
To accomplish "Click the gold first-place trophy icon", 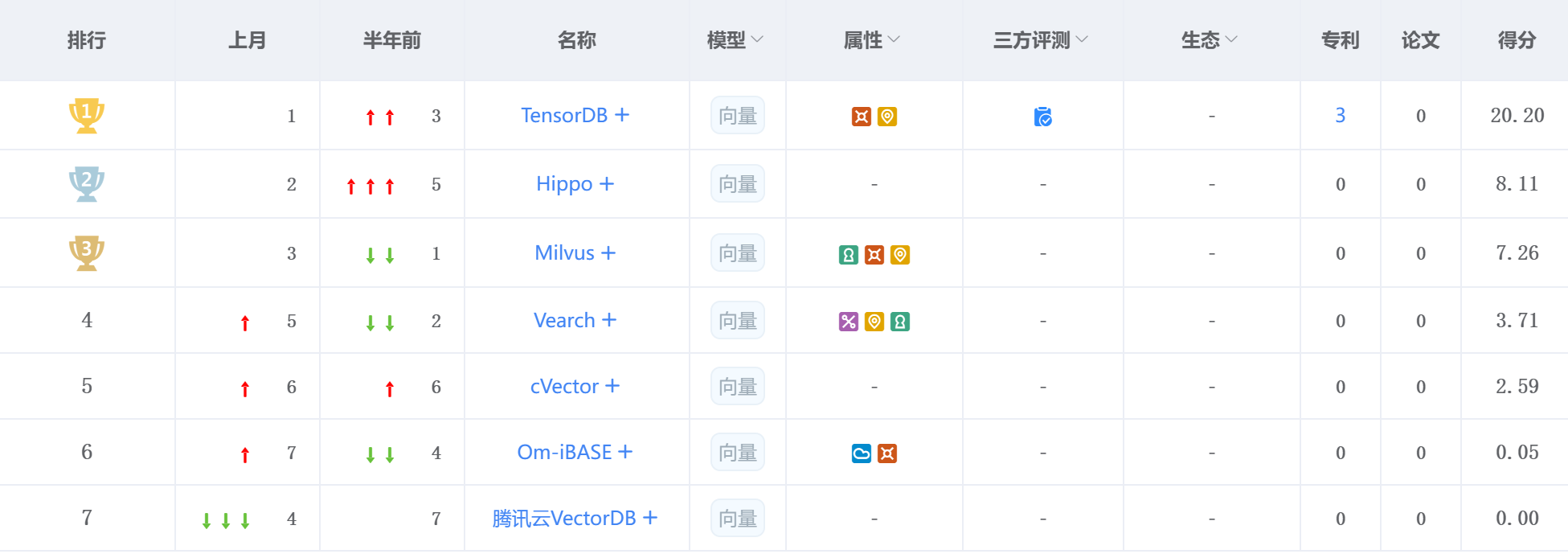I will click(87, 115).
